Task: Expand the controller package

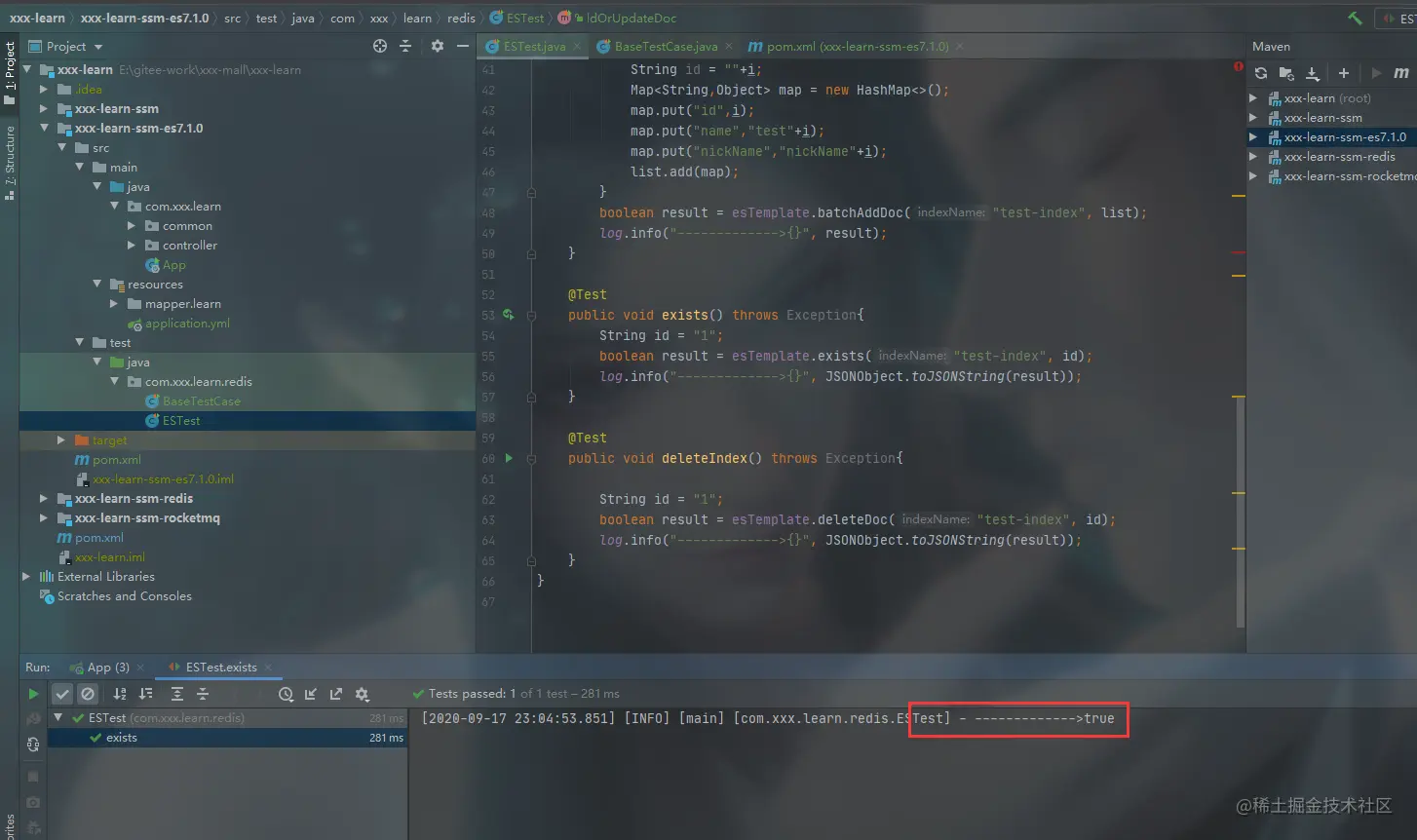Action: click(132, 245)
